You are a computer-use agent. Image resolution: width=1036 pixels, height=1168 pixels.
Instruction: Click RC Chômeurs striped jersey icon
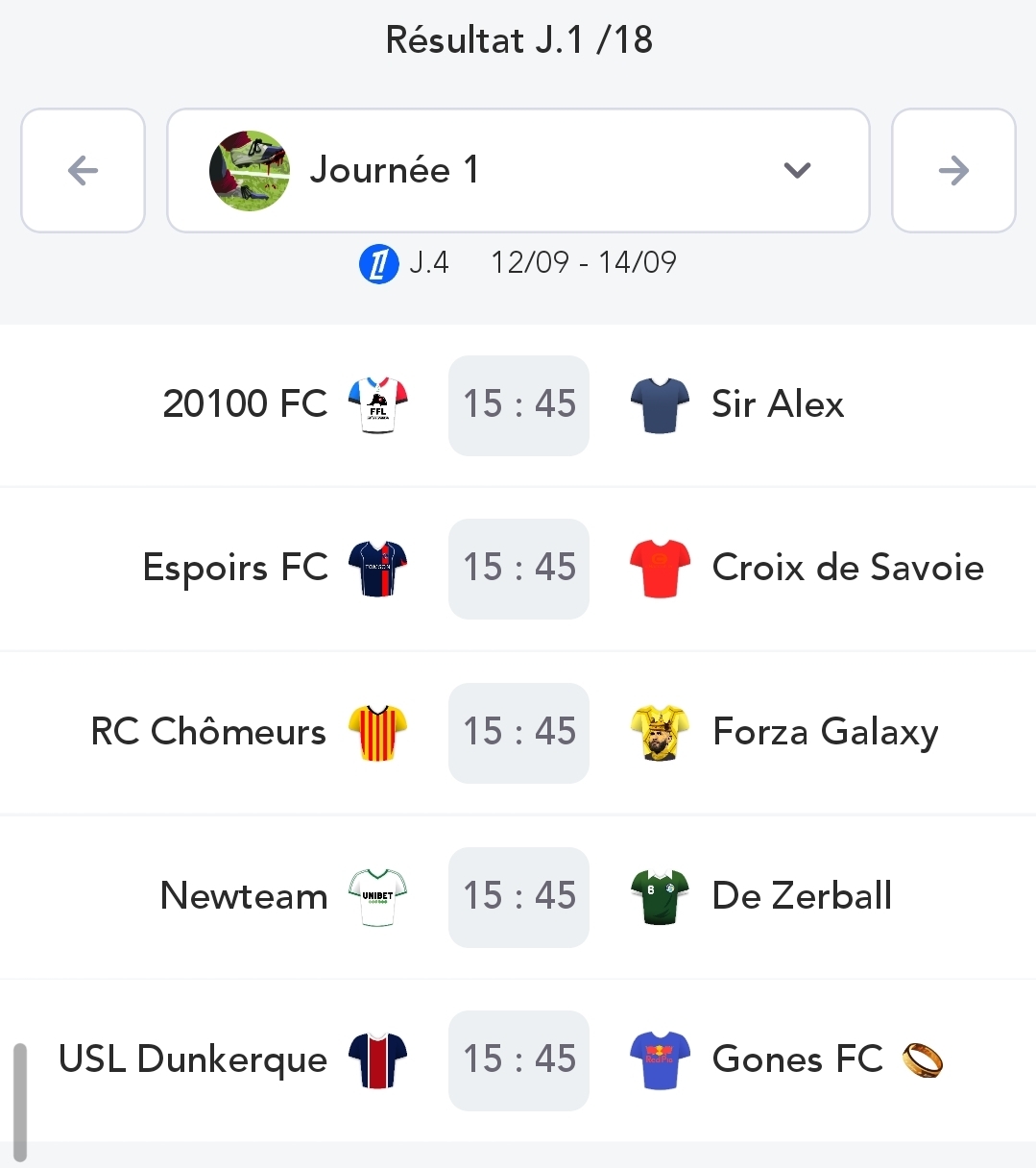pyautogui.click(x=377, y=733)
